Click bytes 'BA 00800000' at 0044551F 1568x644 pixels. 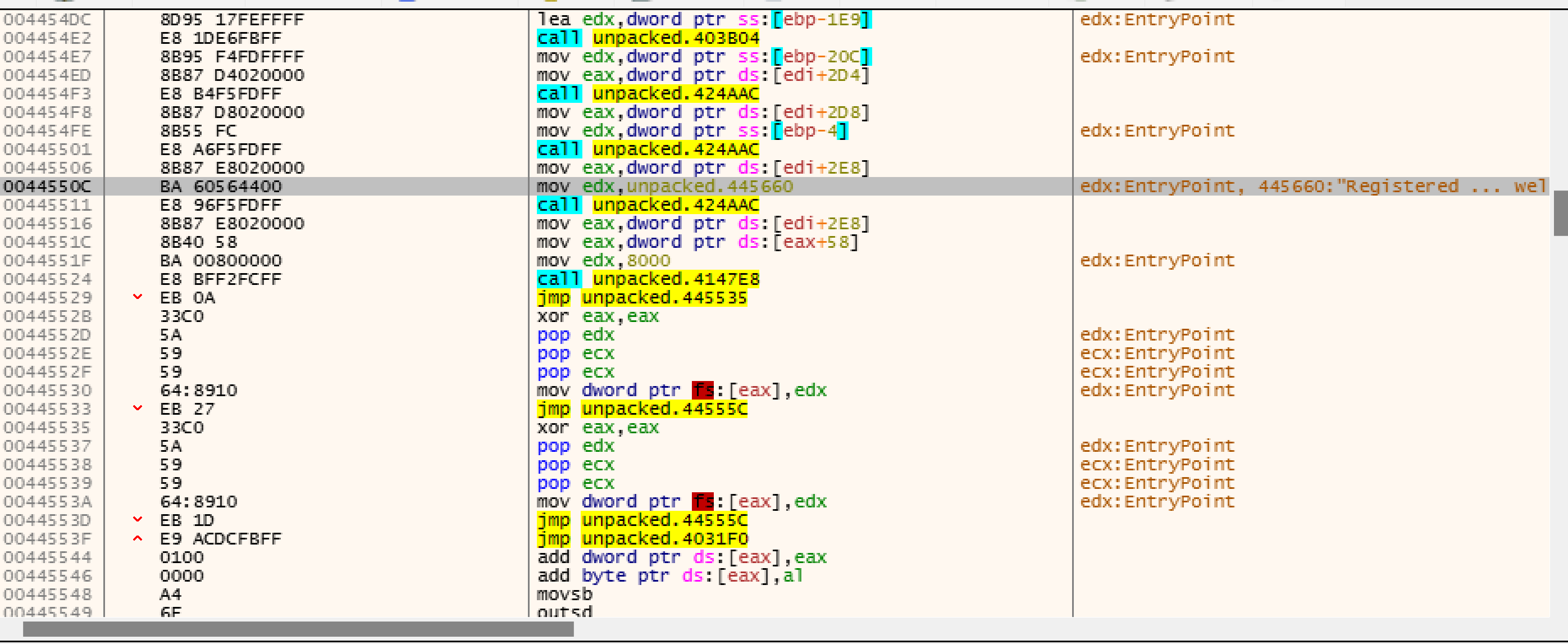click(x=220, y=261)
